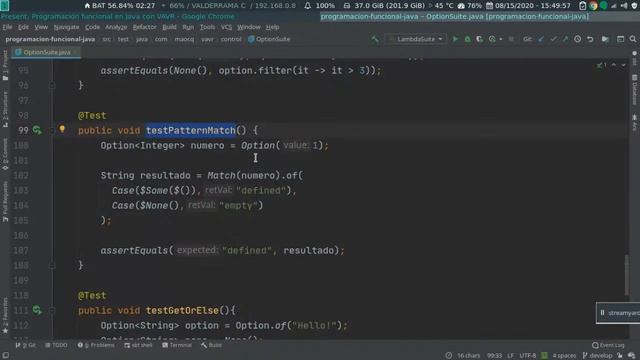Open the Project tool window sidebar
The height and width of the screenshot is (360, 640).
5,65
